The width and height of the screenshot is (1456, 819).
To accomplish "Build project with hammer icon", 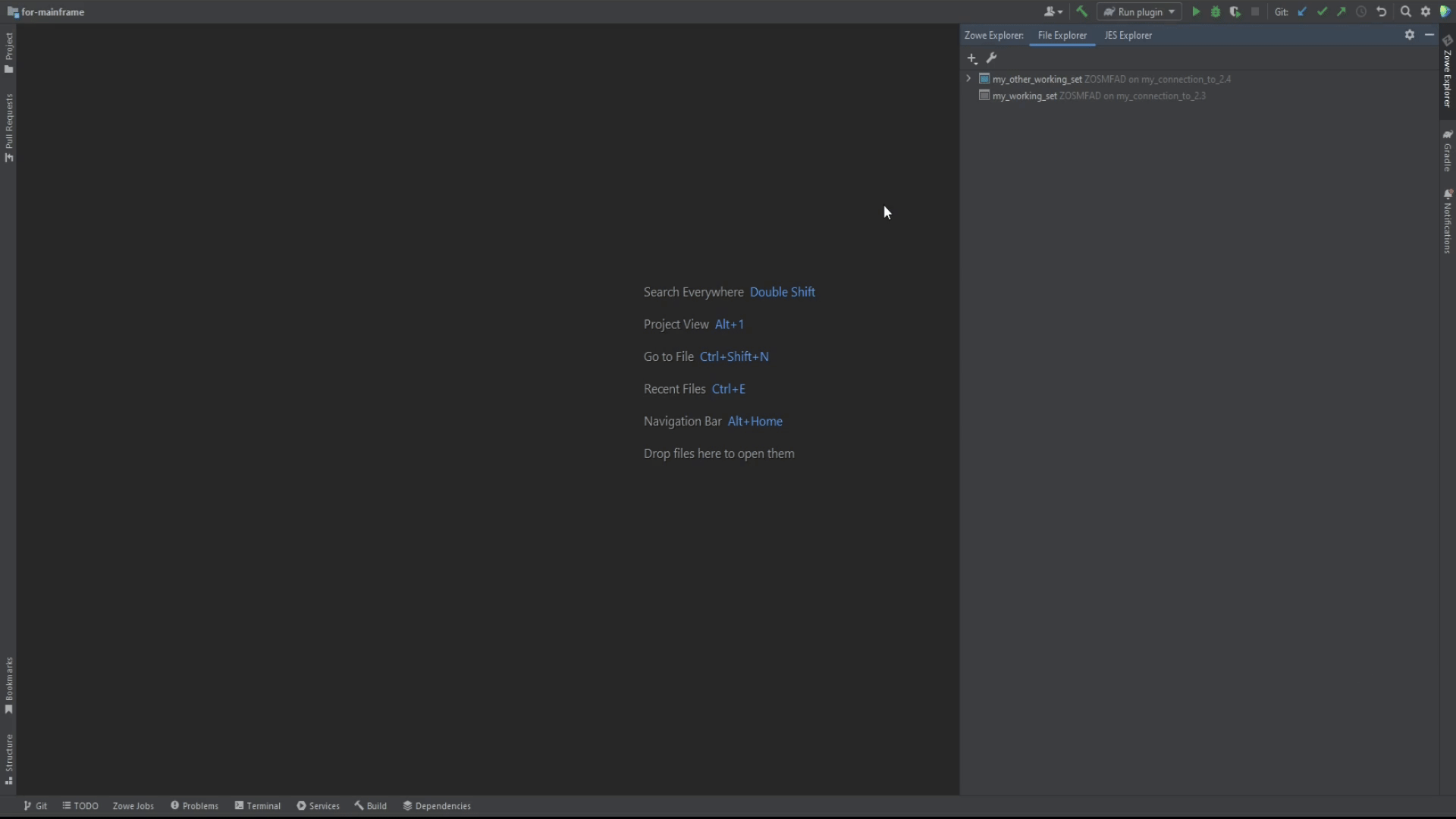I will tap(1082, 12).
